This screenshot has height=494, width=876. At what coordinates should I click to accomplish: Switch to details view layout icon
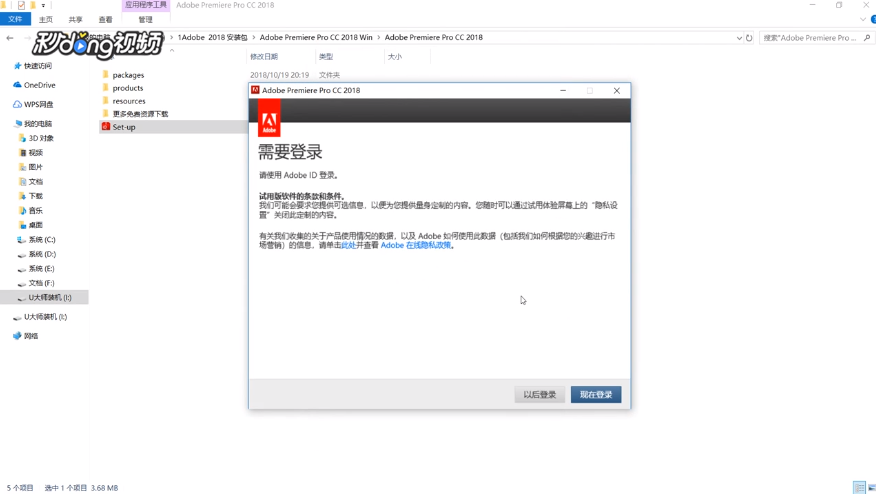click(859, 488)
